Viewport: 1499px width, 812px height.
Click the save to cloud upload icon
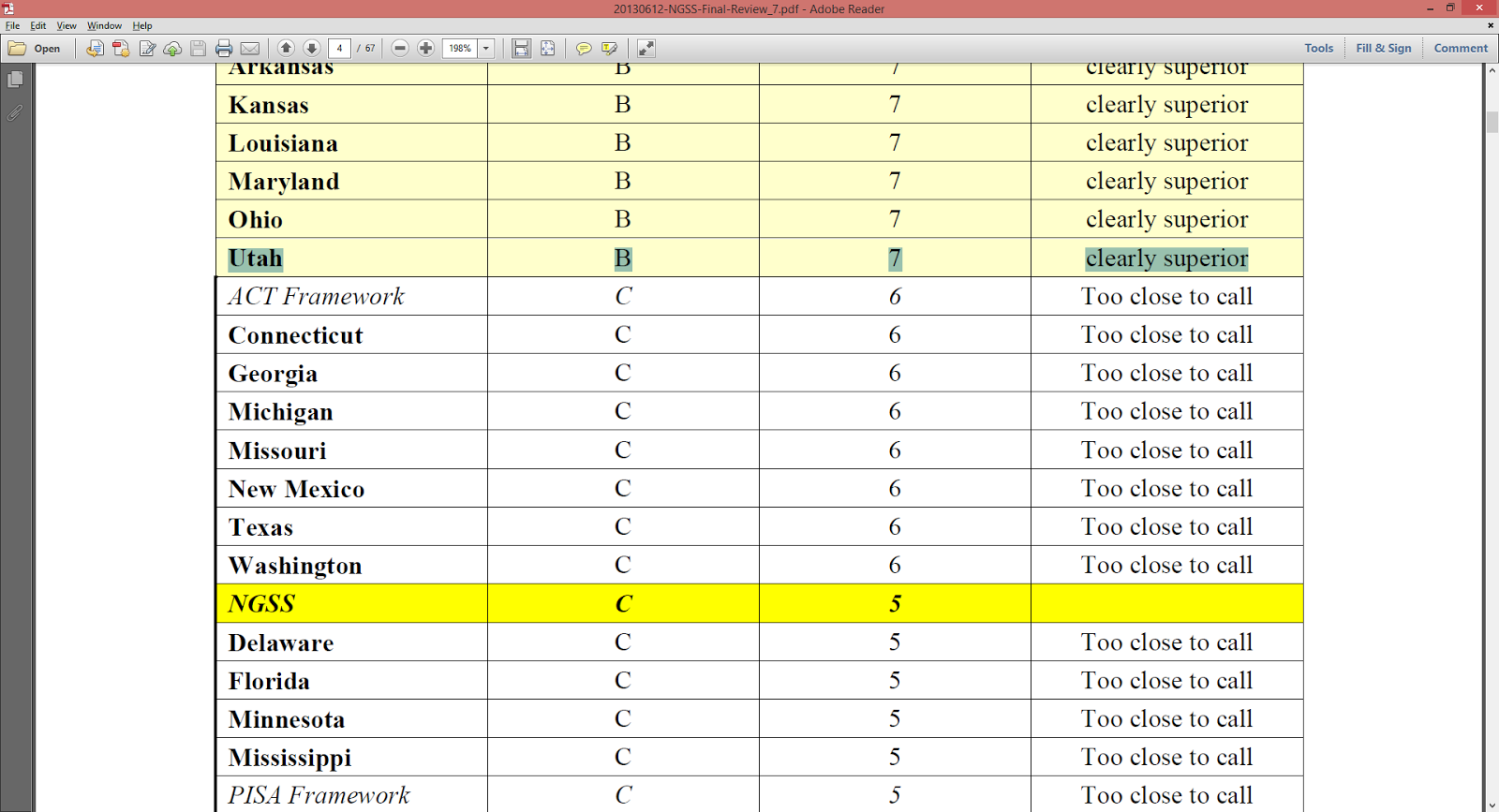click(172, 49)
